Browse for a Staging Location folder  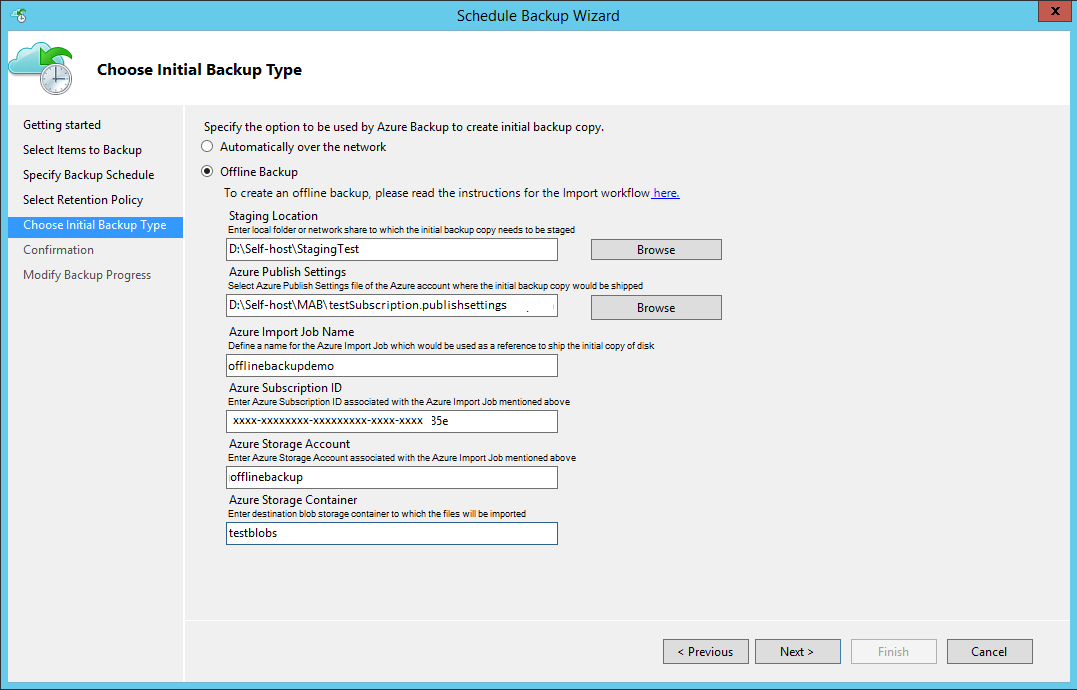click(x=655, y=249)
